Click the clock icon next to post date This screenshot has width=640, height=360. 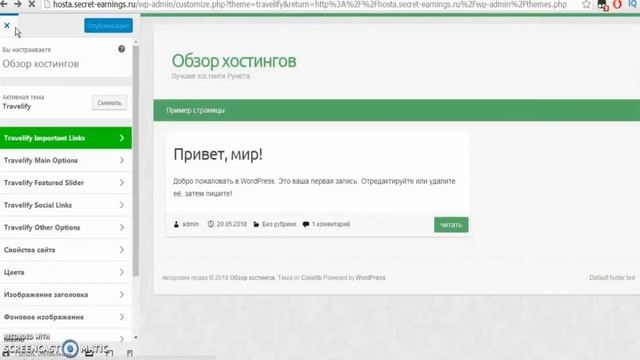[x=211, y=224]
